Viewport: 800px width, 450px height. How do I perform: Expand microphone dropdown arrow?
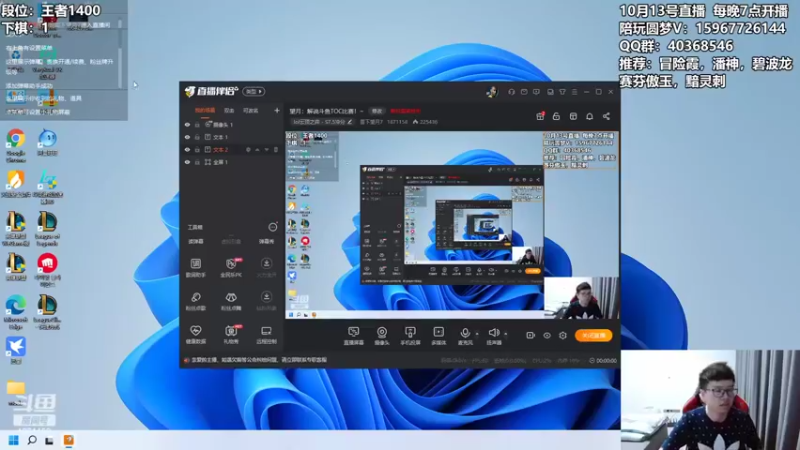coord(477,334)
